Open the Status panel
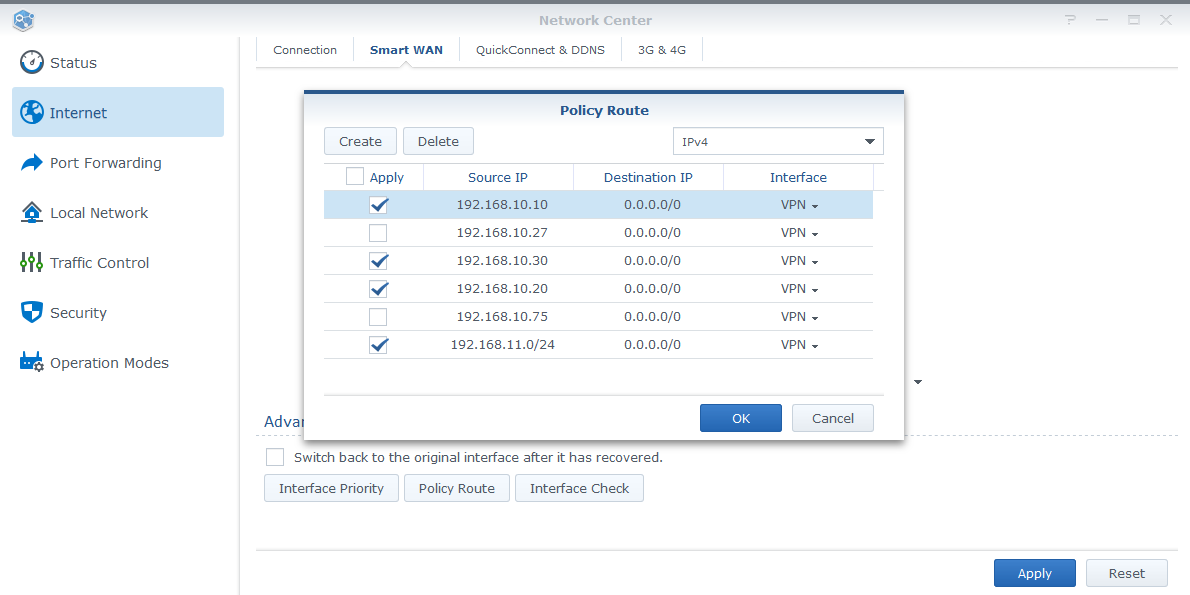The height and width of the screenshot is (595, 1190). click(70, 61)
